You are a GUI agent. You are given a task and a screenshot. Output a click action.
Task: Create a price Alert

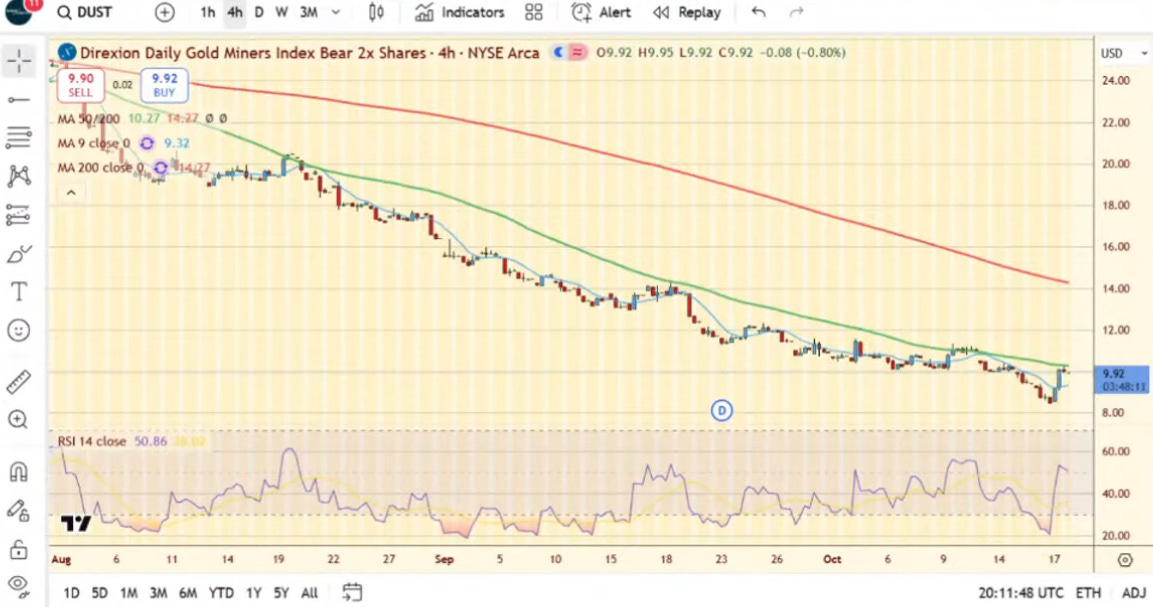coord(602,13)
